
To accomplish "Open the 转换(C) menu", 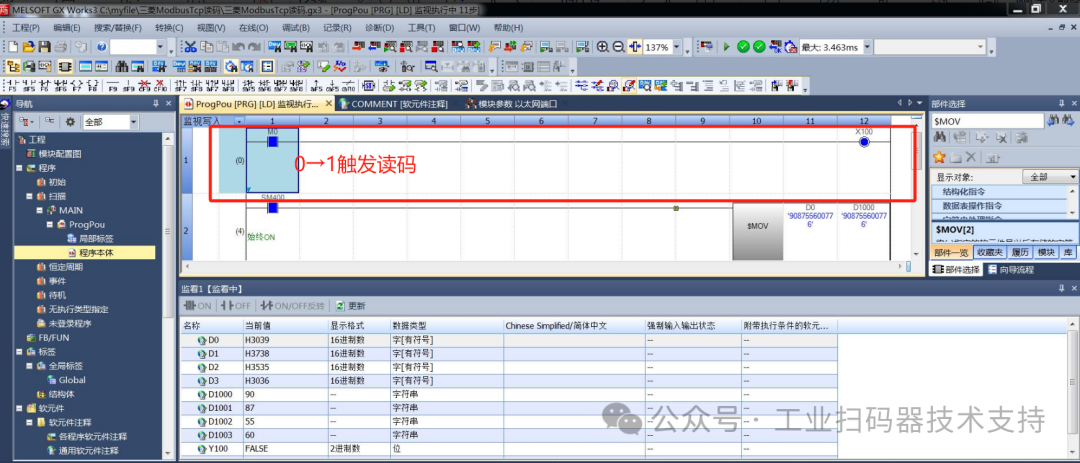I will pyautogui.click(x=169, y=28).
